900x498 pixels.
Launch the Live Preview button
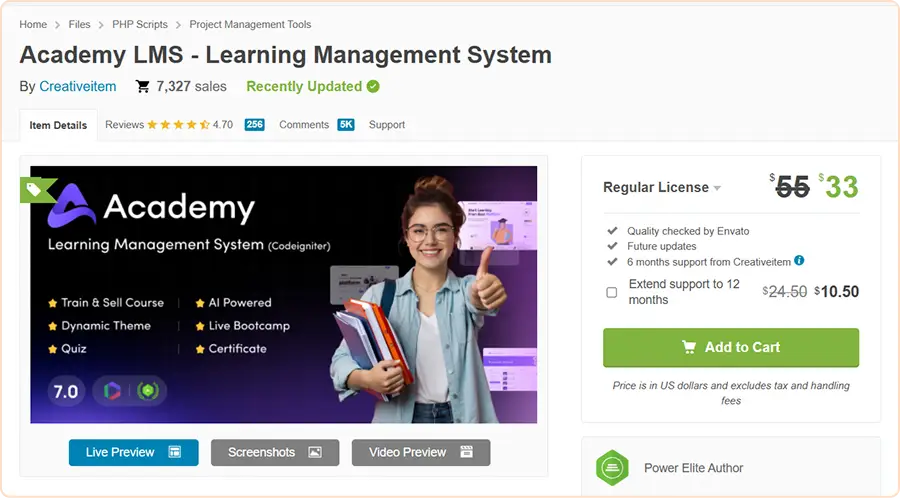coord(134,452)
